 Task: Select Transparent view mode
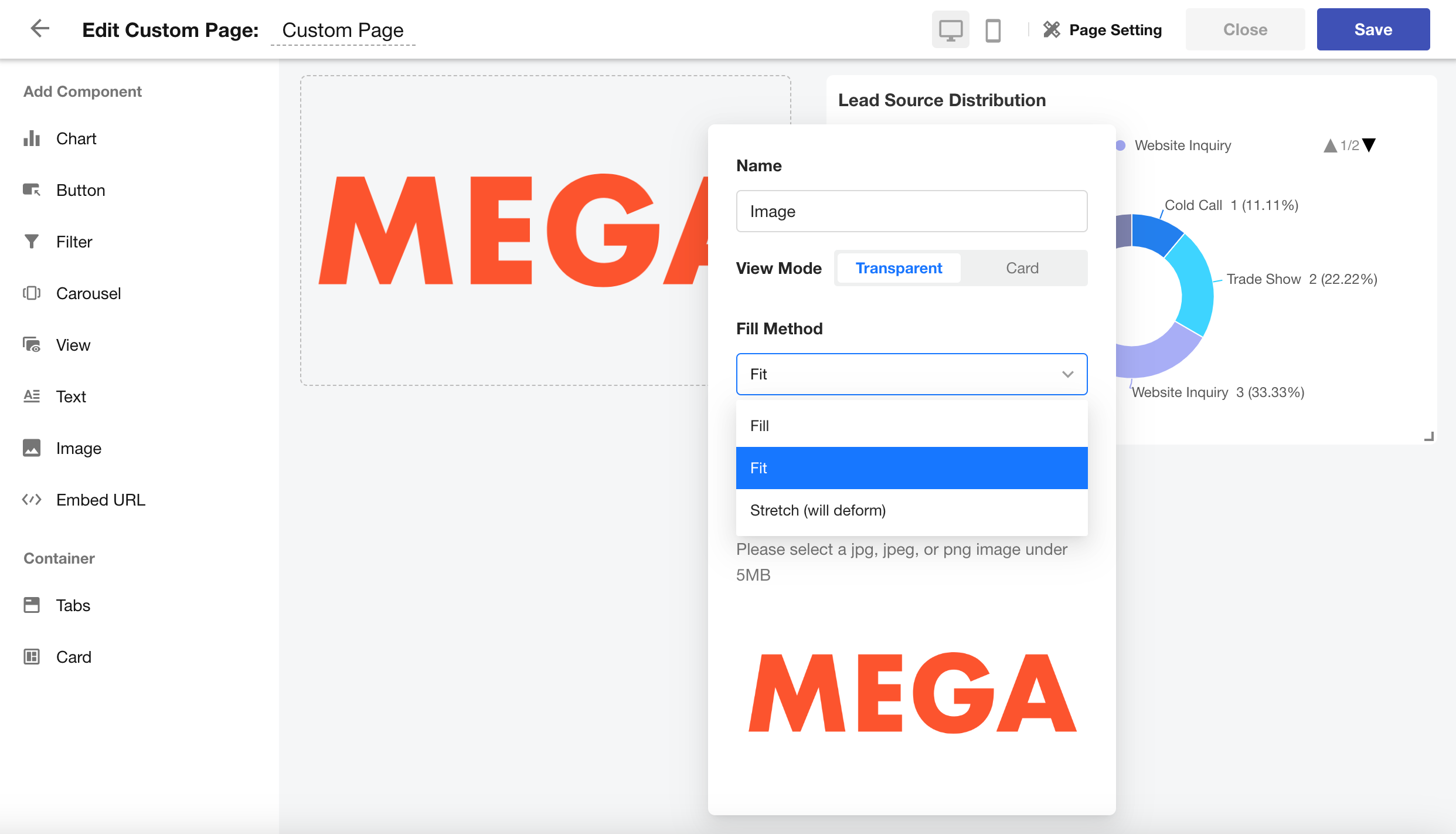[899, 269]
